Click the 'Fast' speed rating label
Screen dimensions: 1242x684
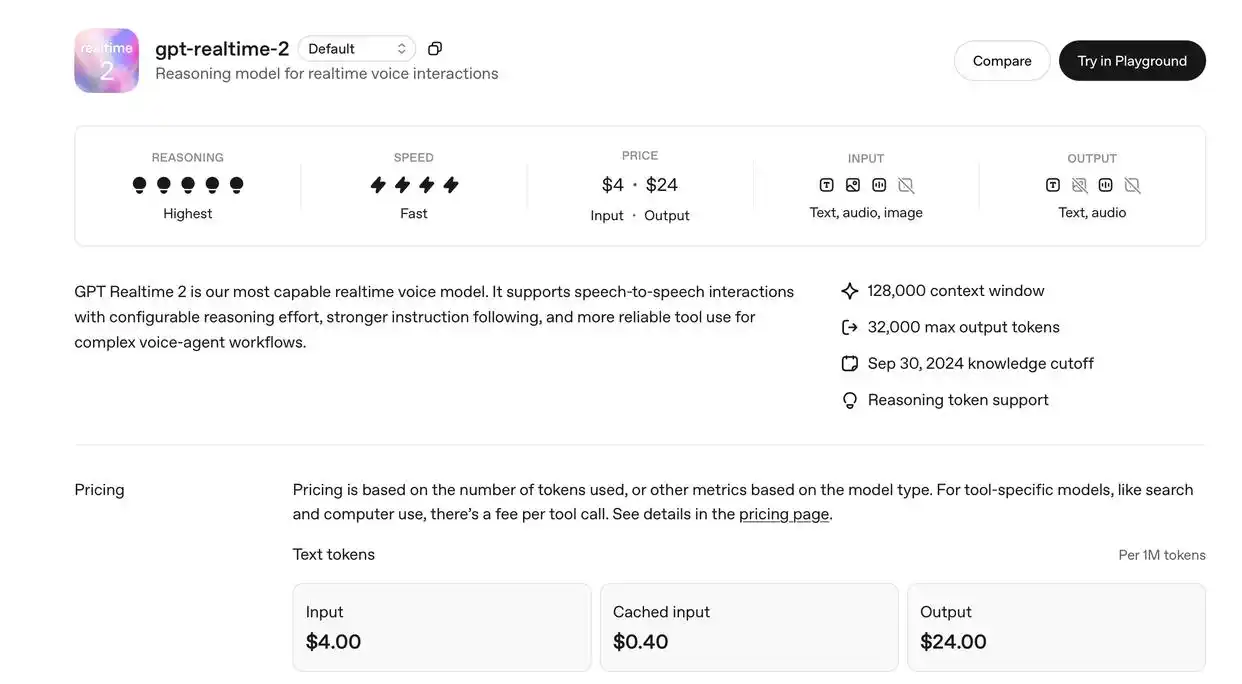click(x=414, y=213)
